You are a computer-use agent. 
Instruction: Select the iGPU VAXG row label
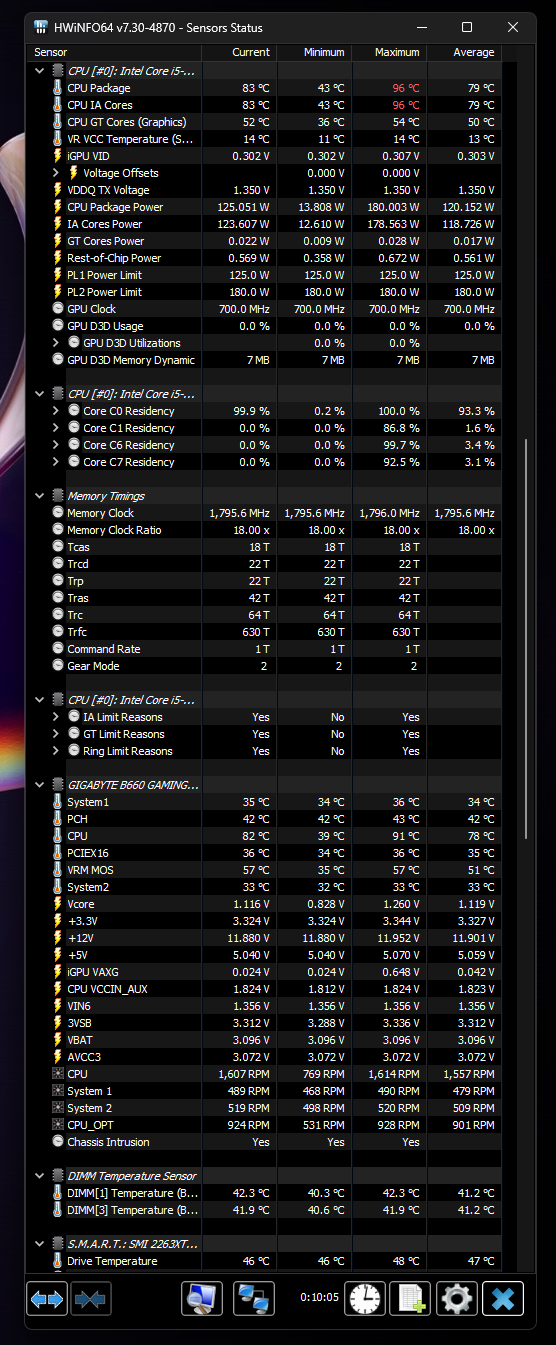94,972
